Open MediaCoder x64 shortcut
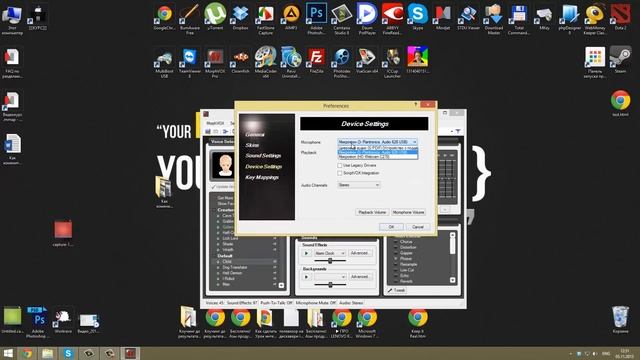This screenshot has height=360, width=640. pos(265,62)
